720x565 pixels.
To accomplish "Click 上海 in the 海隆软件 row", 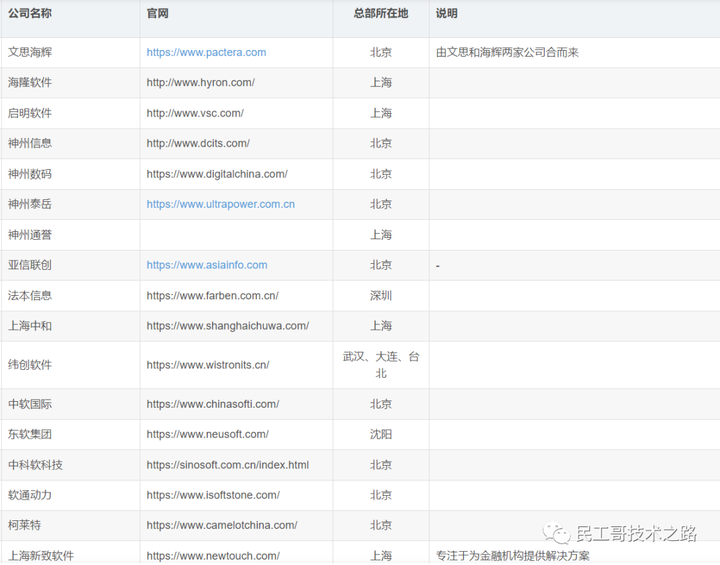I will 381,83.
